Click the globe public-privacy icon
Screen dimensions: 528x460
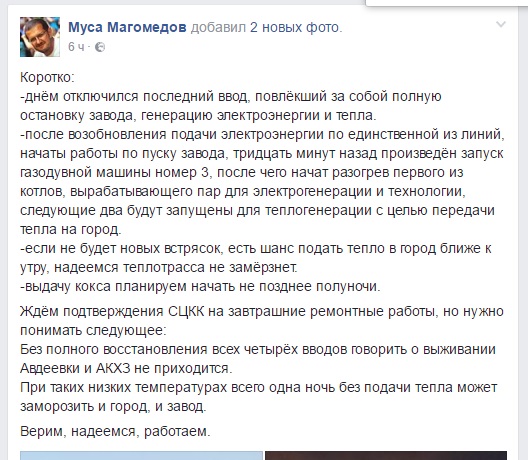(100, 47)
